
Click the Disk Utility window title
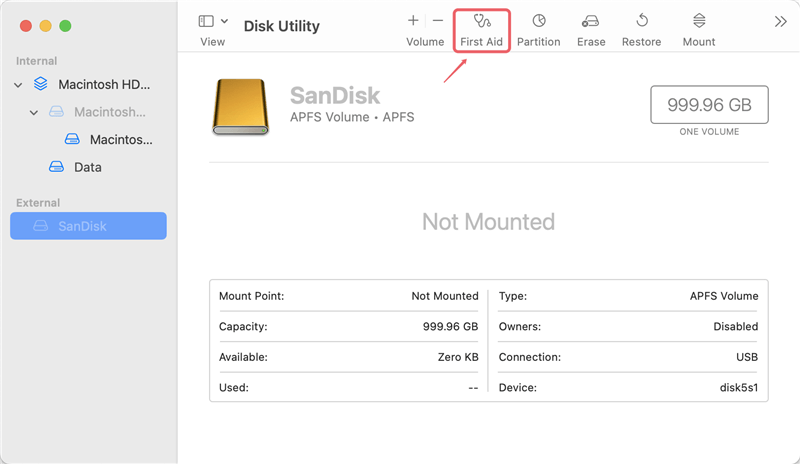pyautogui.click(x=282, y=26)
